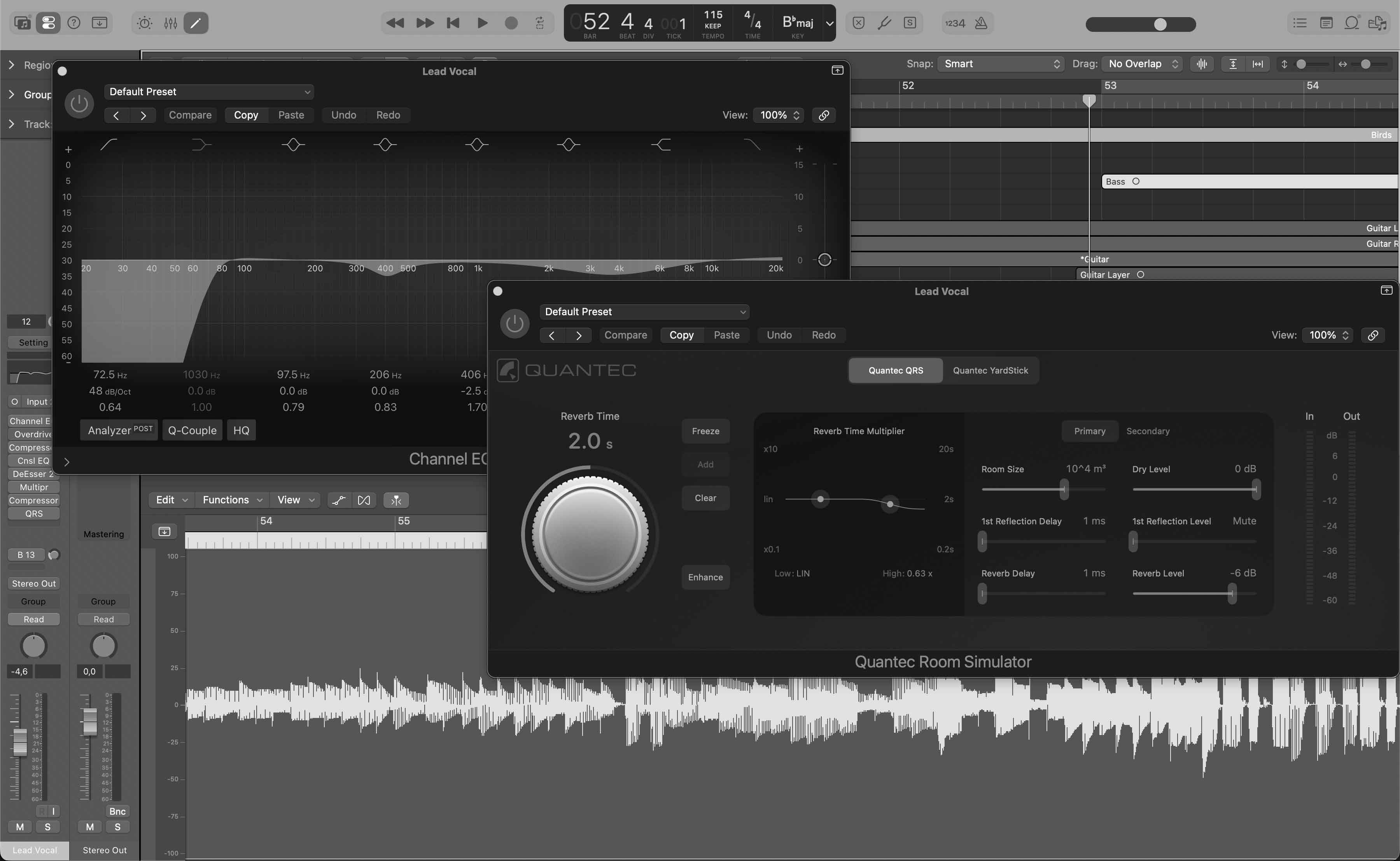Click Copy in the Quantec window
The image size is (1400, 861).
(682, 335)
